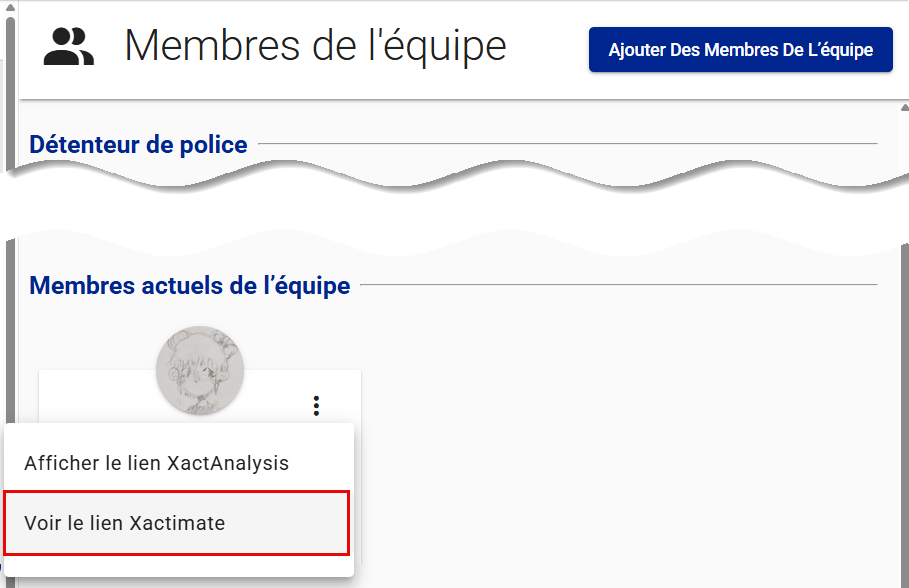Click the "Membres de l'équipe" page title

tap(315, 46)
